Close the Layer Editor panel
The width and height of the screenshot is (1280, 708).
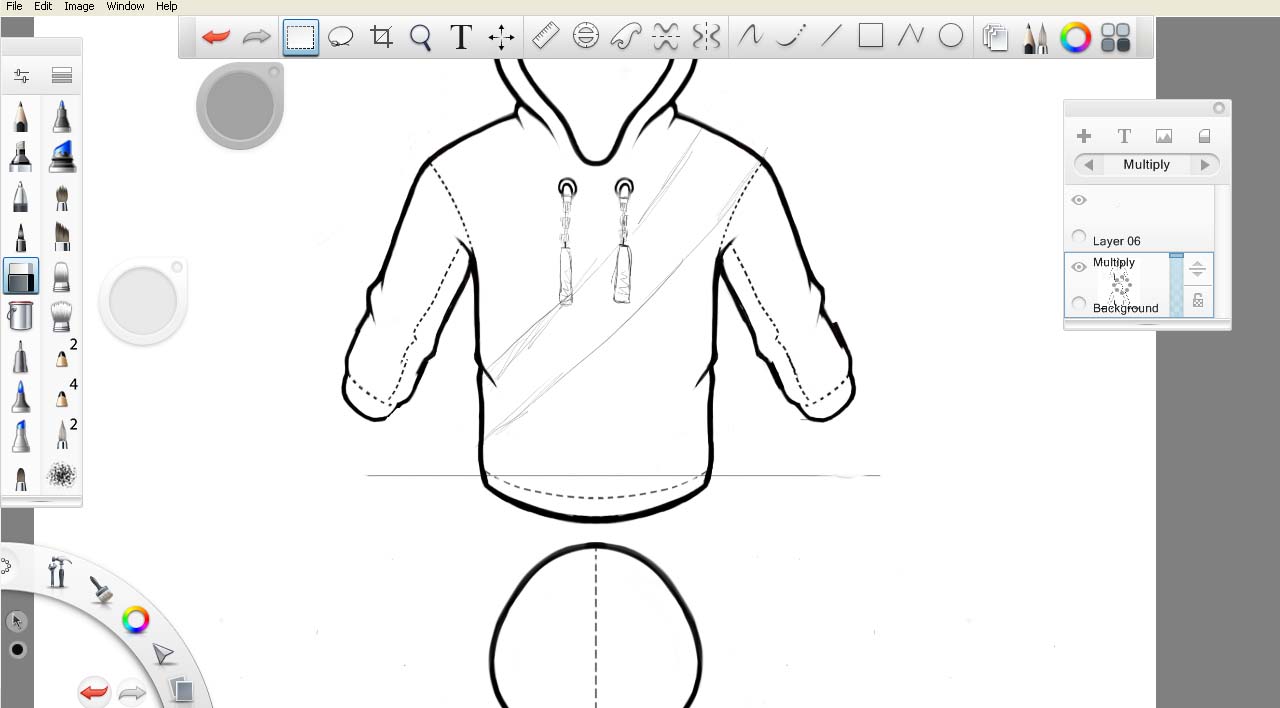[x=1219, y=108]
